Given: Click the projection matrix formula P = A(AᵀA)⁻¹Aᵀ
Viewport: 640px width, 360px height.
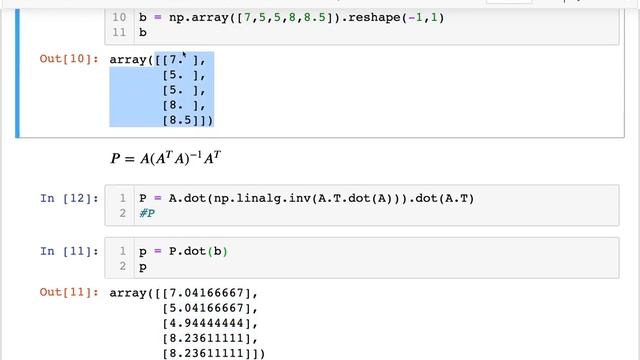Looking at the screenshot, I should coord(166,158).
